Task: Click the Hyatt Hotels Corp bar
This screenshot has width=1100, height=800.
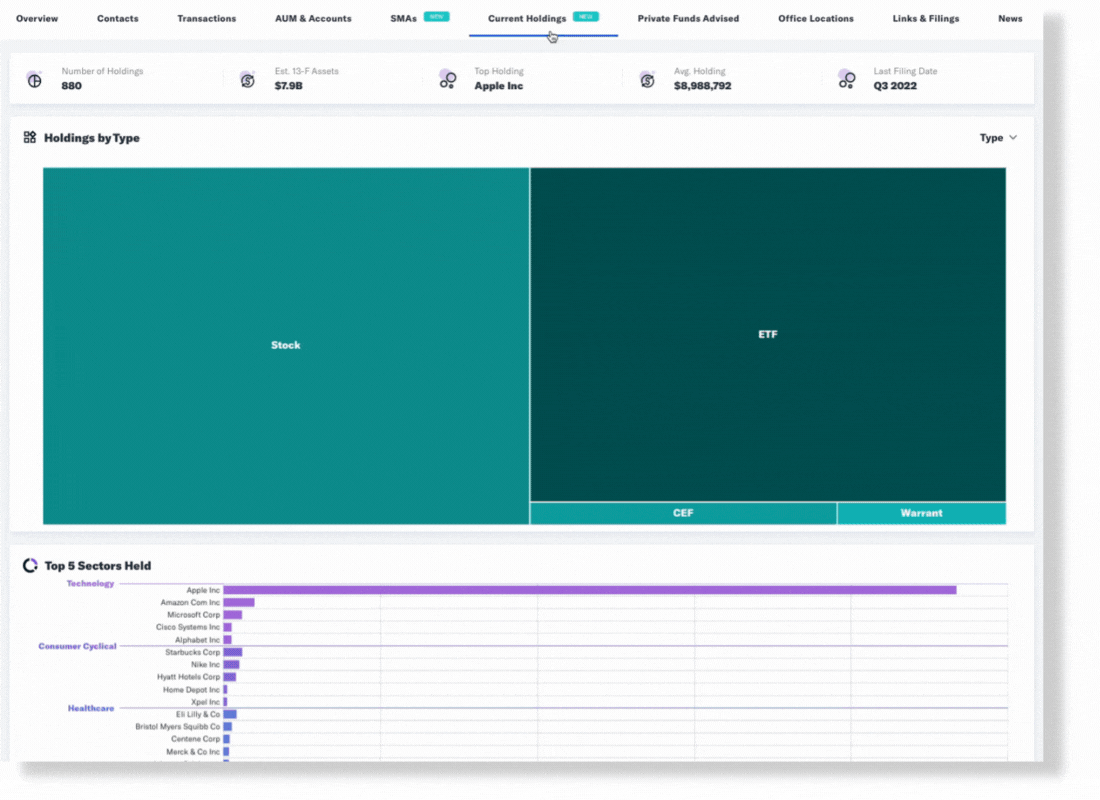Action: point(229,677)
